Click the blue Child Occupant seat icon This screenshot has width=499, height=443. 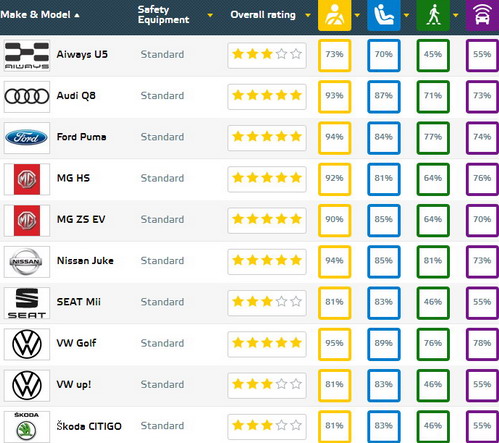(x=384, y=15)
